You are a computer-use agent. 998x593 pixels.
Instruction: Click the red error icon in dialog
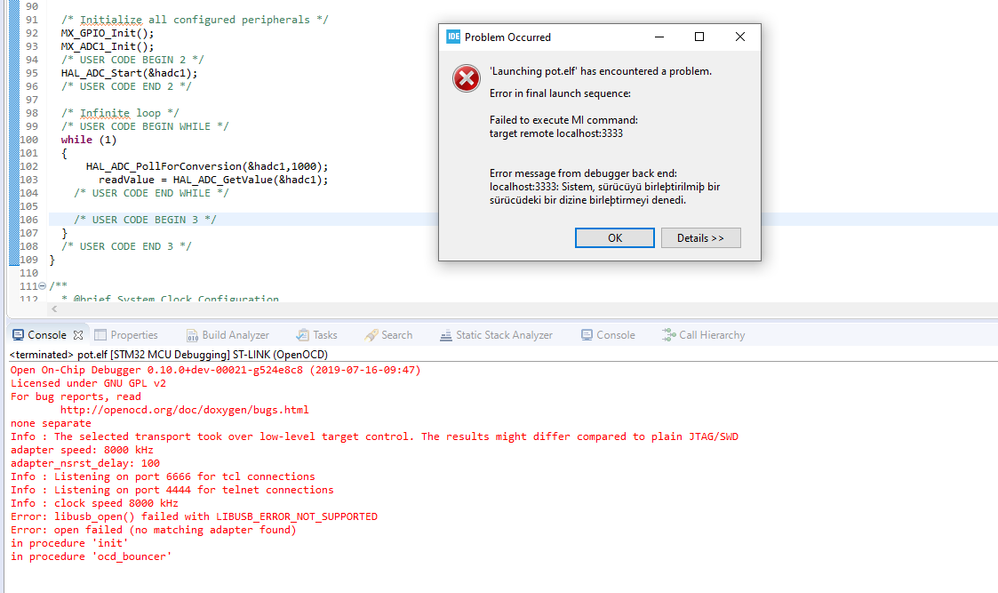click(x=466, y=79)
